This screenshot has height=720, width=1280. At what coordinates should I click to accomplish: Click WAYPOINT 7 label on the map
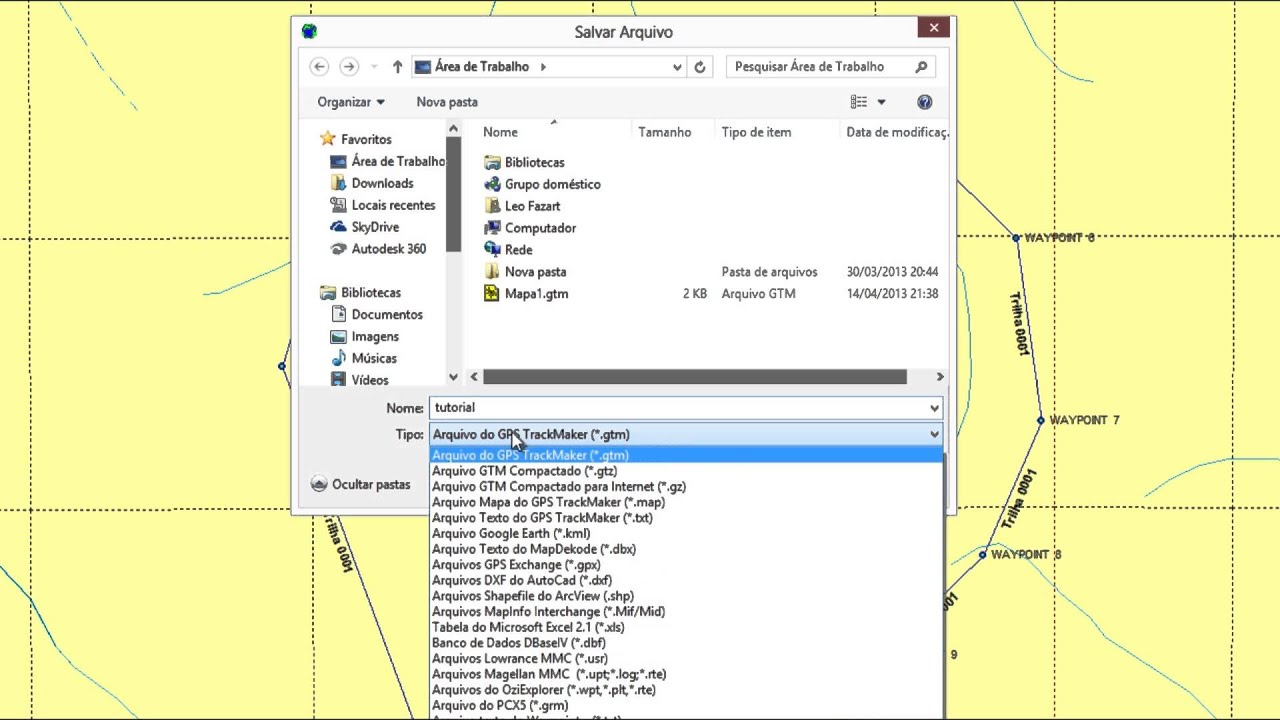coord(1084,420)
